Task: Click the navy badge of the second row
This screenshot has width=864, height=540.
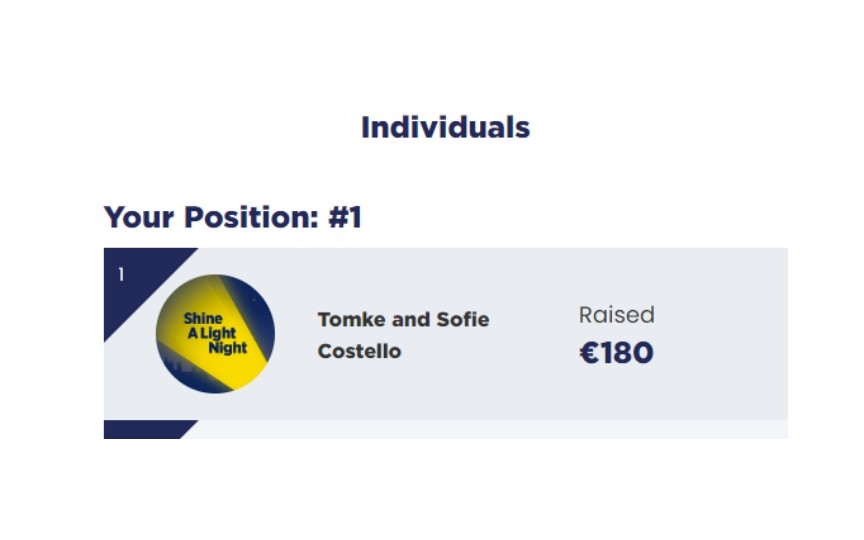Action: click(x=150, y=429)
